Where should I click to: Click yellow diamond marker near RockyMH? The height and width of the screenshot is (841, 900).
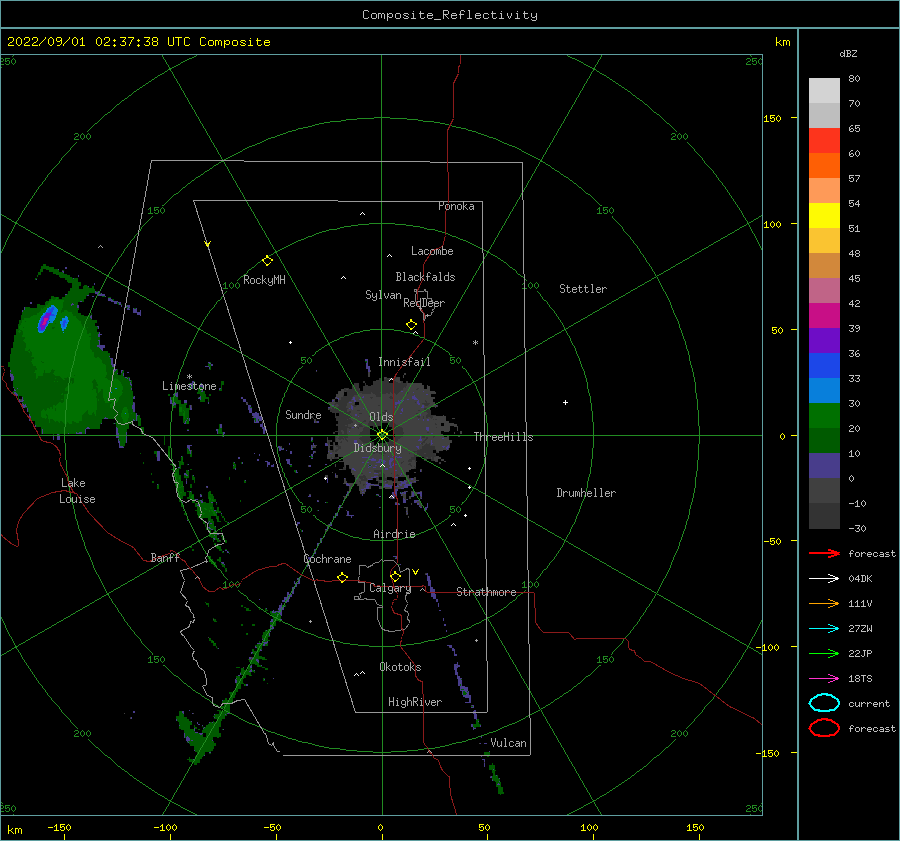267,261
